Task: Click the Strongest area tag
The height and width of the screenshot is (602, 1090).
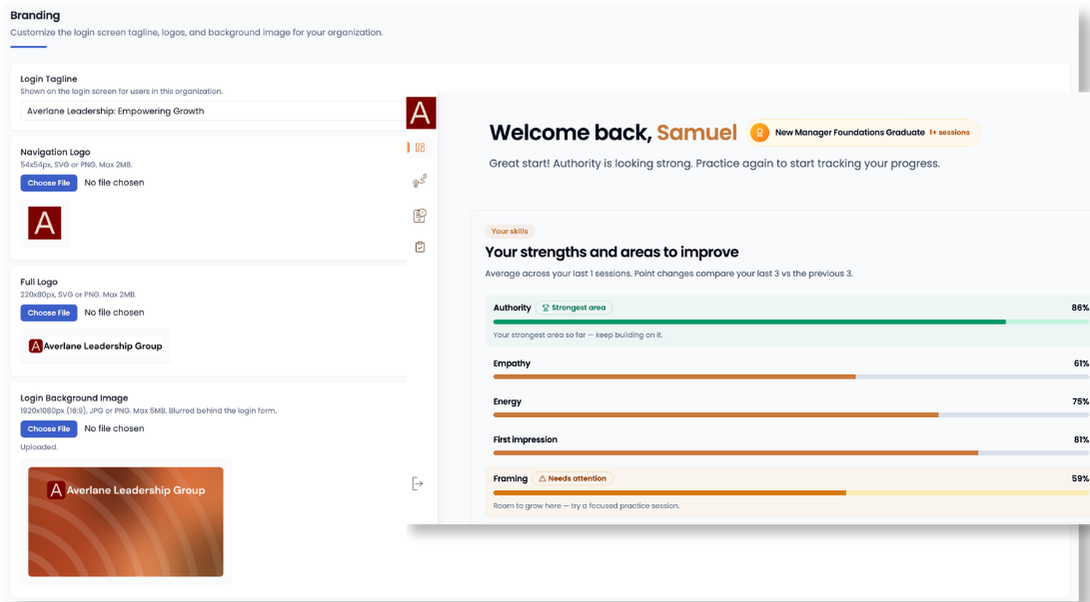Action: [x=574, y=307]
